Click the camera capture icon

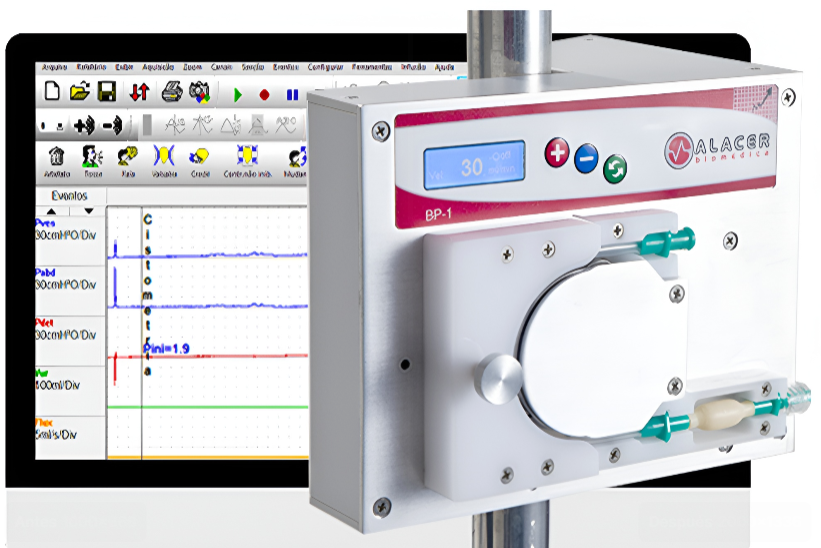point(199,92)
